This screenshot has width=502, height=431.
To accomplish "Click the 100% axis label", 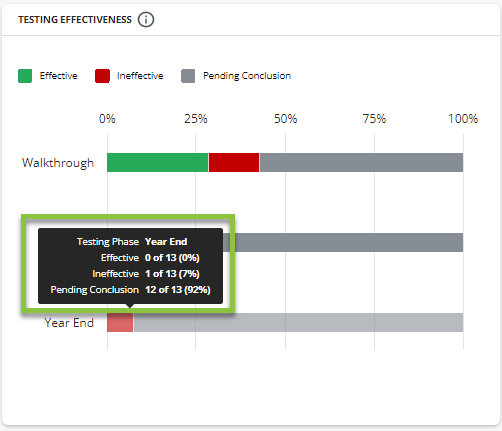I will [x=463, y=119].
